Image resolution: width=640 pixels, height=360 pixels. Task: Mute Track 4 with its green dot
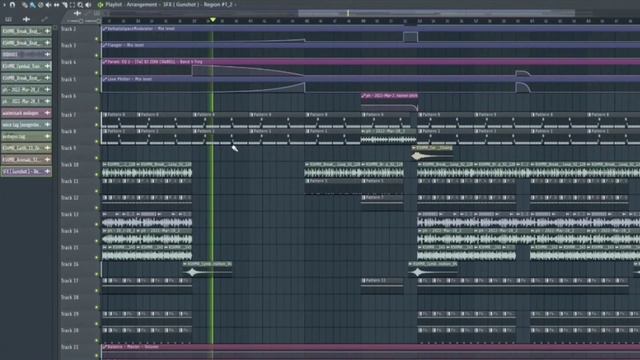coord(97,73)
